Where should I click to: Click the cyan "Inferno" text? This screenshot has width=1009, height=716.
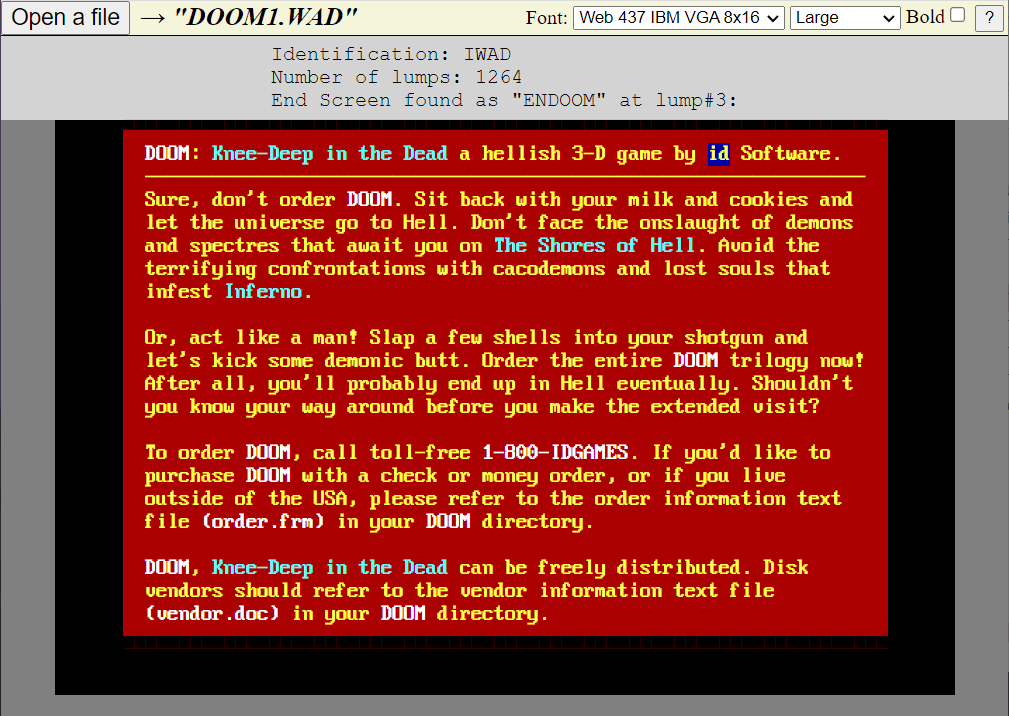263,292
